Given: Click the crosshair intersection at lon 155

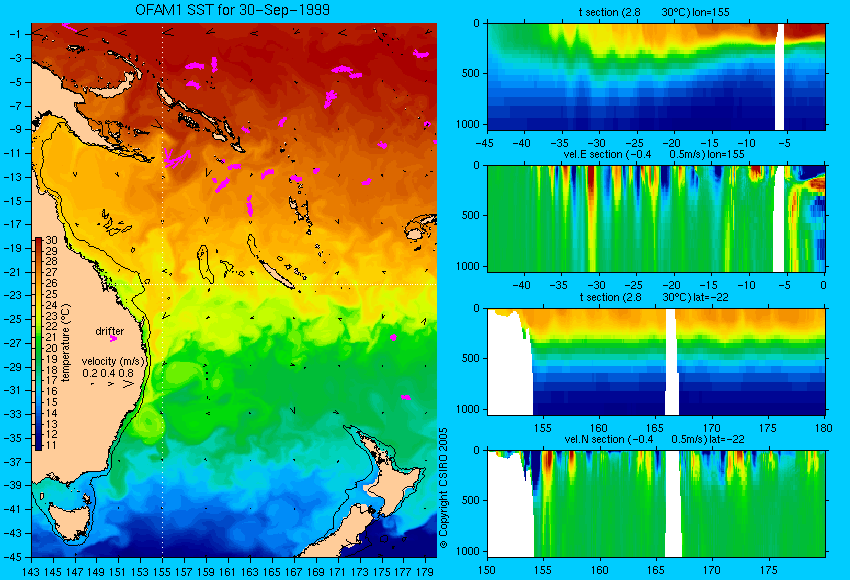Looking at the screenshot, I should pyautogui.click(x=162, y=284).
